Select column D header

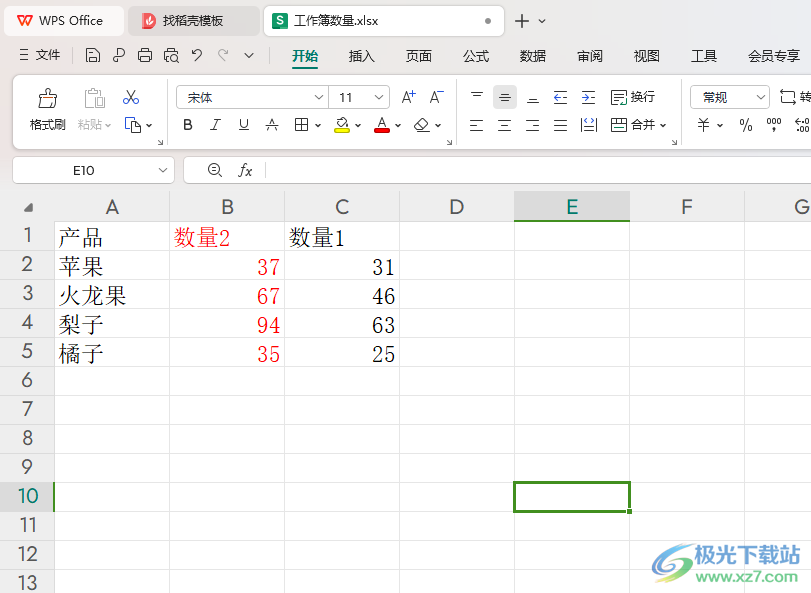[457, 207]
